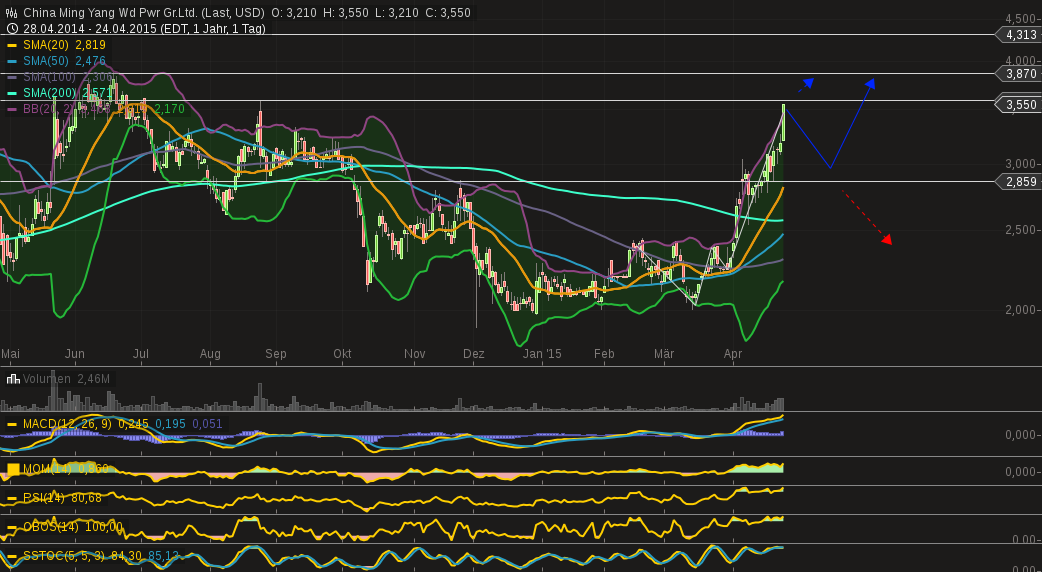The width and height of the screenshot is (1042, 572).
Task: Click the 2,859 support level tag
Action: tap(1020, 181)
